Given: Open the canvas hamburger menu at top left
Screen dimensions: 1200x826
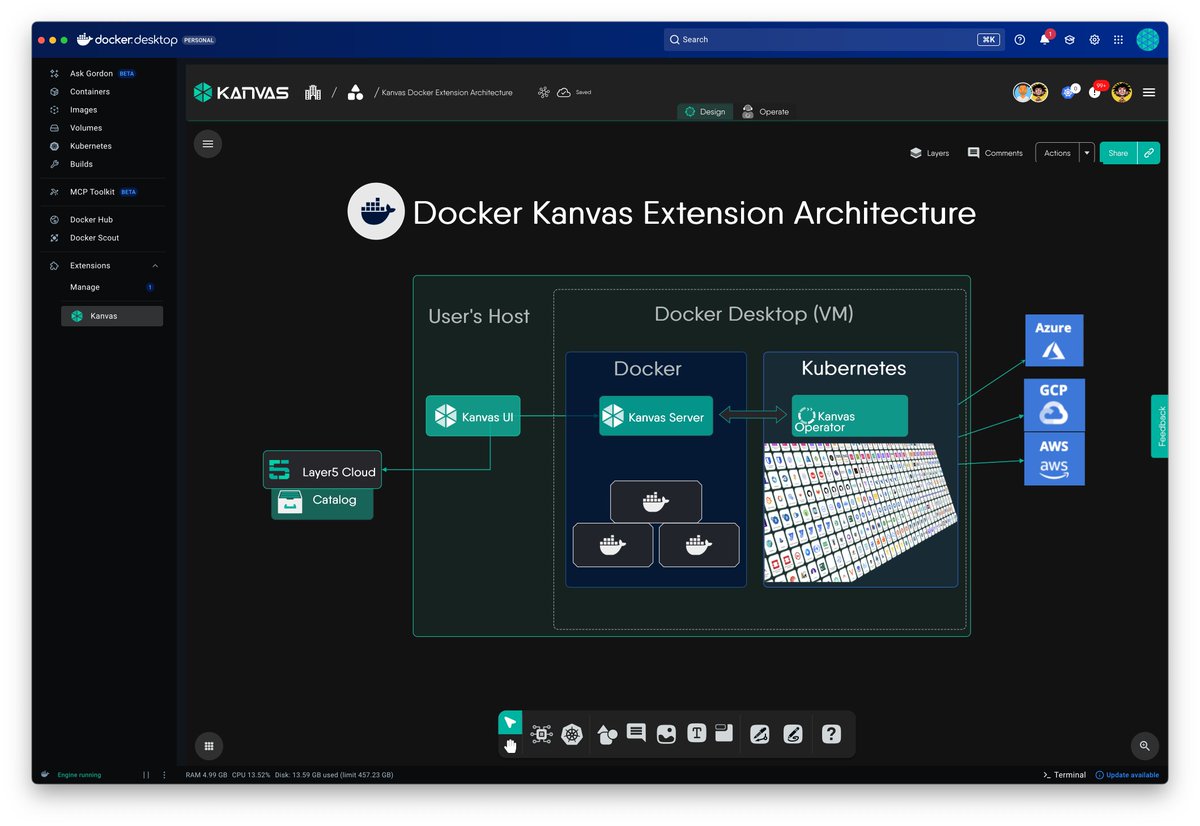Looking at the screenshot, I should (208, 144).
